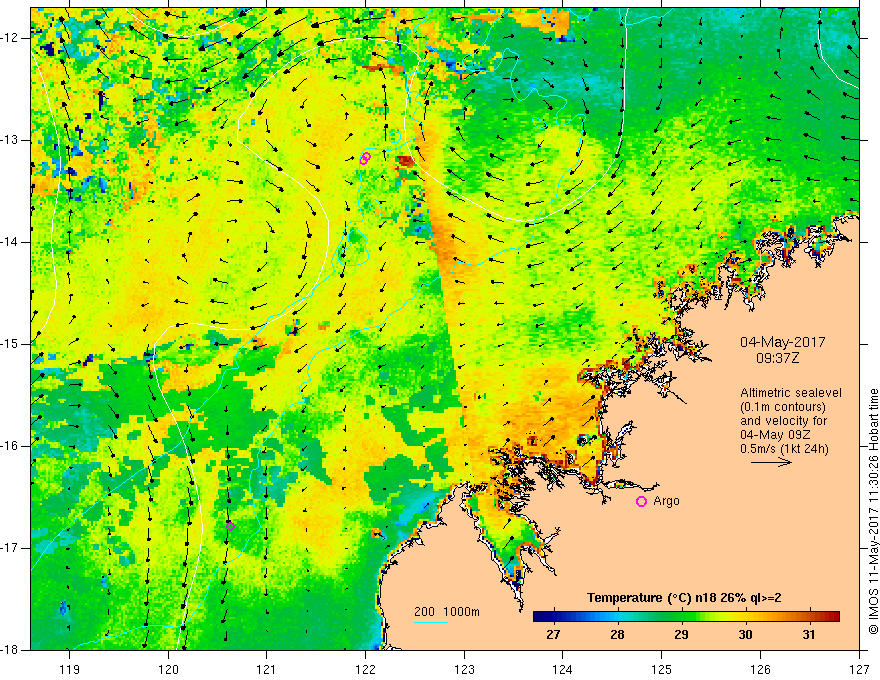Click the green colorbar section above 29
Screen dimensions: 880x680
[681, 616]
